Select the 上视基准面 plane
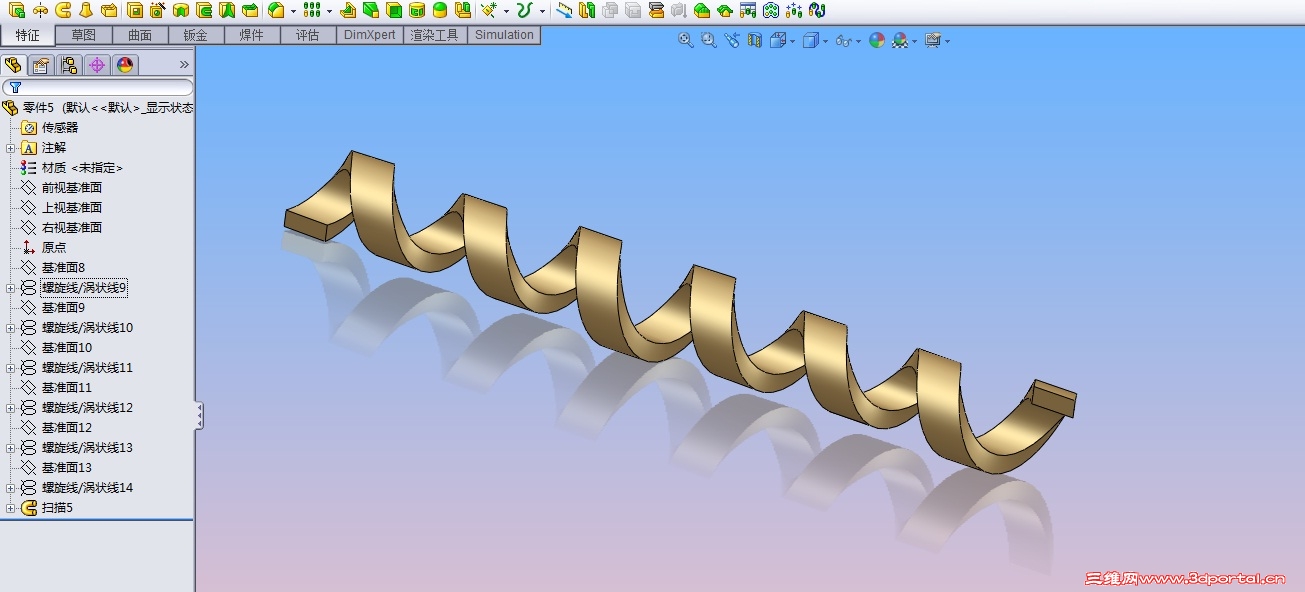Image resolution: width=1305 pixels, height=592 pixels. click(72, 208)
